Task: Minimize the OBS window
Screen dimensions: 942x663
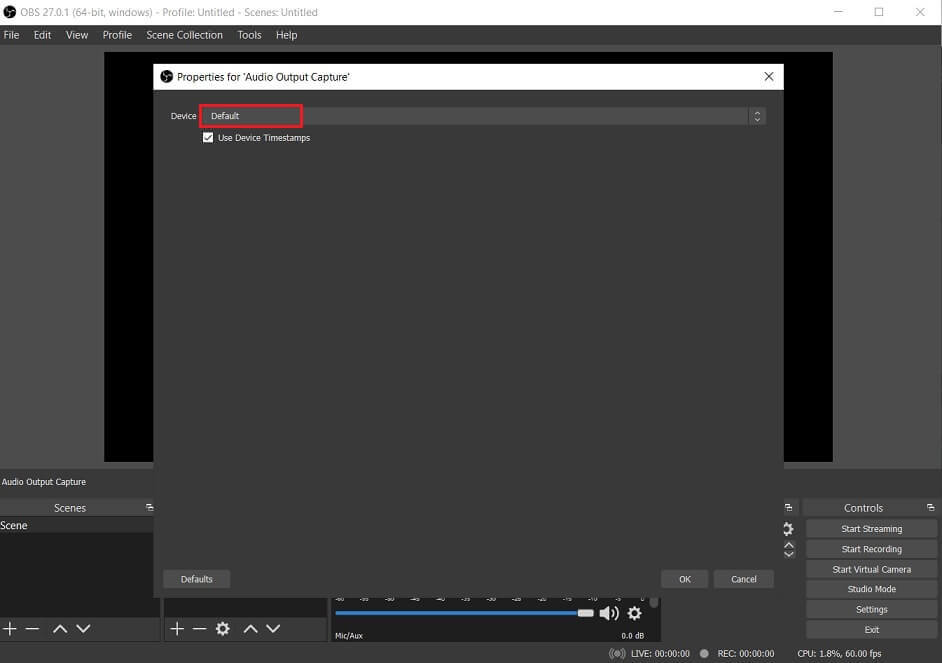Action: point(839,12)
